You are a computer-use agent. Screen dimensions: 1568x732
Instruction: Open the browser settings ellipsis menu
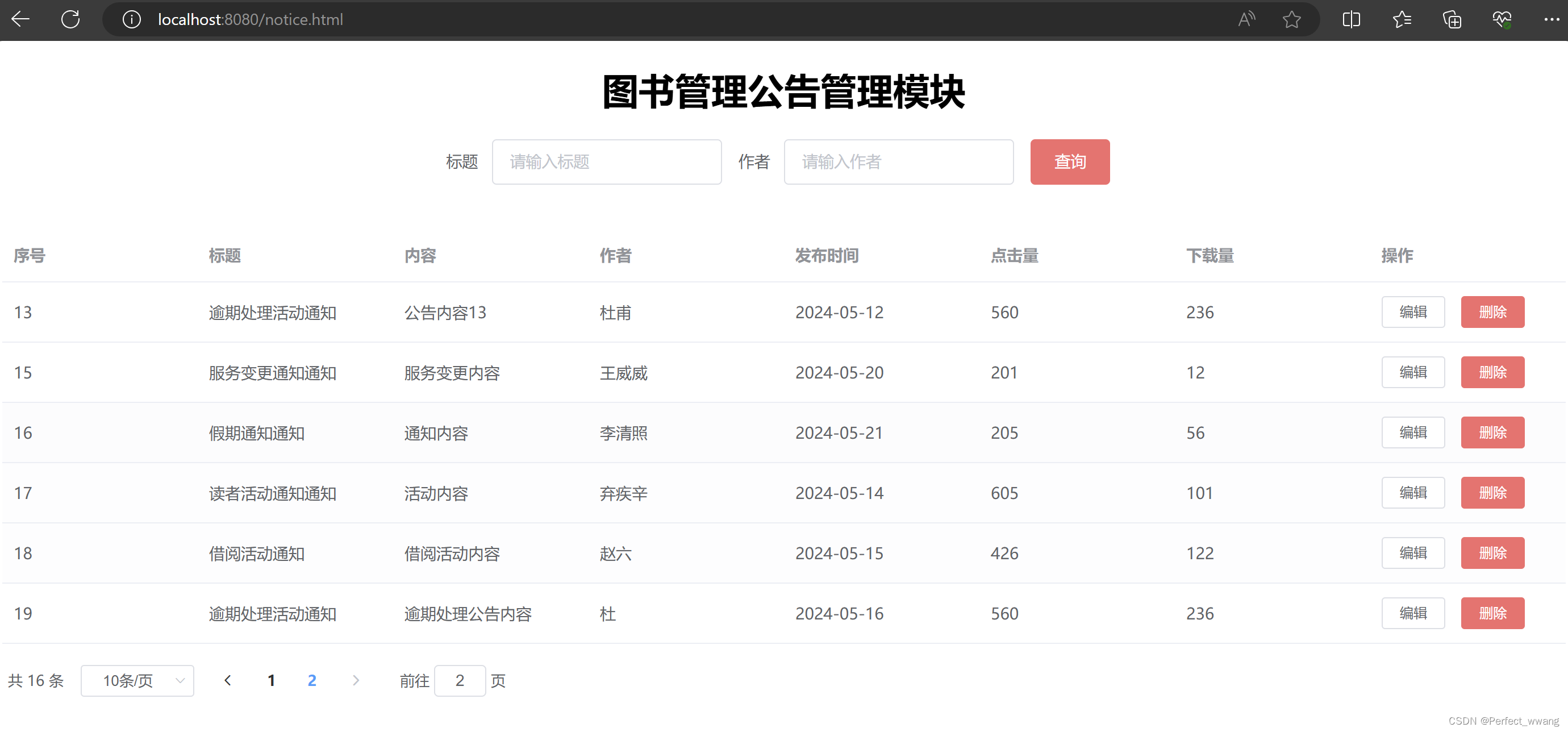1551,19
